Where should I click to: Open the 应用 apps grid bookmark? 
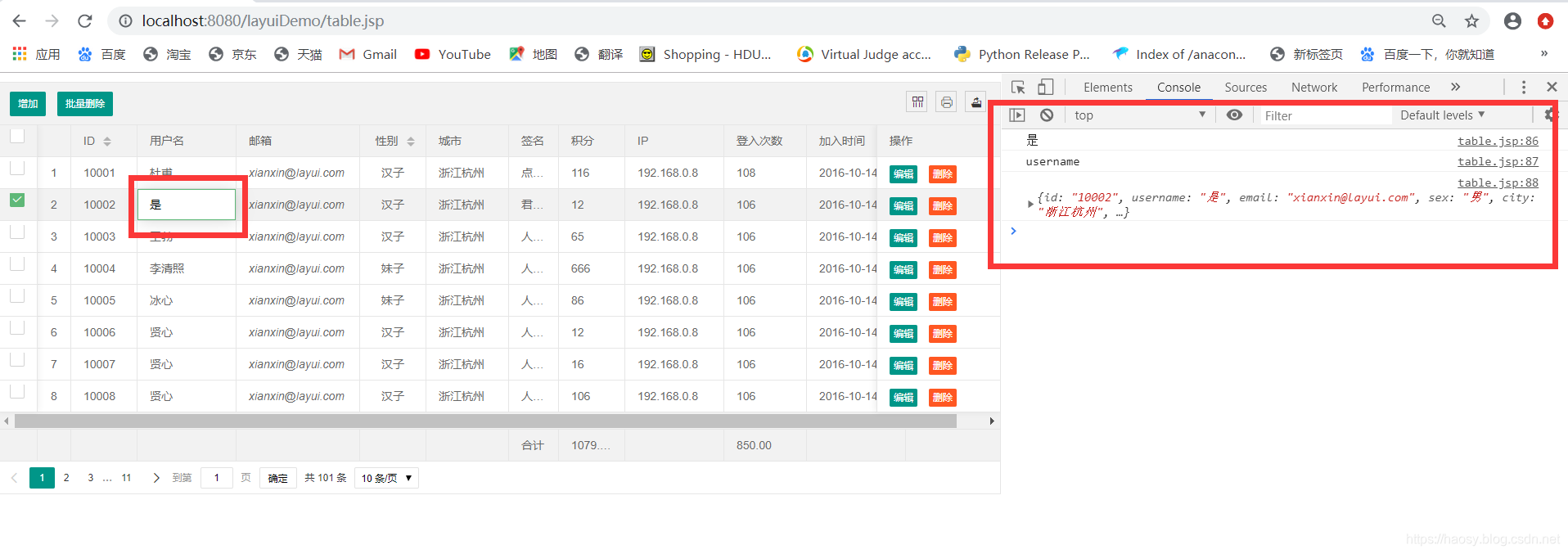(x=37, y=54)
